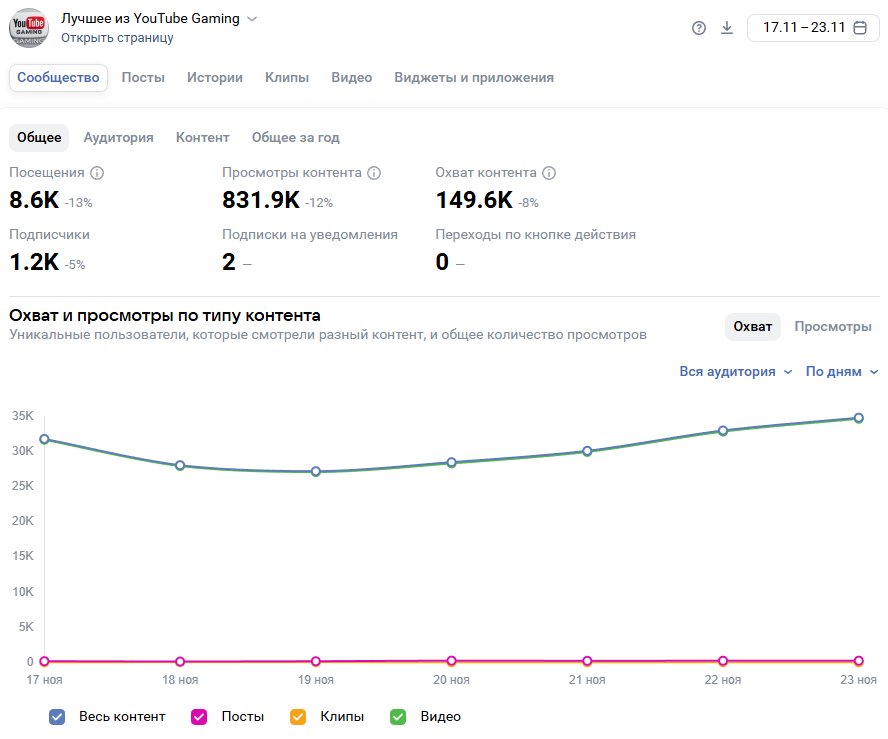
Task: Click the YouTube Gaming community avatar
Action: pos(29,27)
